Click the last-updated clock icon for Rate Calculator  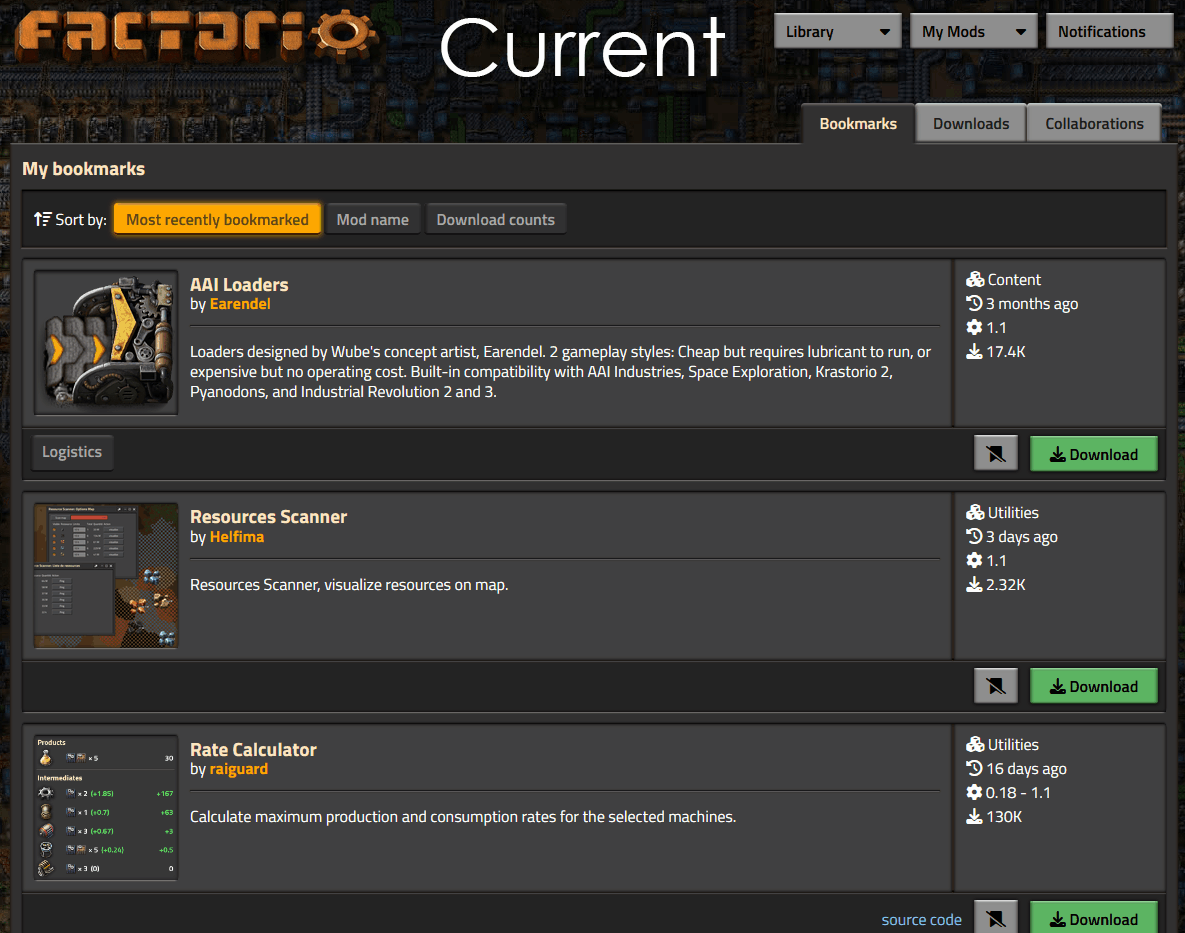(x=975, y=769)
